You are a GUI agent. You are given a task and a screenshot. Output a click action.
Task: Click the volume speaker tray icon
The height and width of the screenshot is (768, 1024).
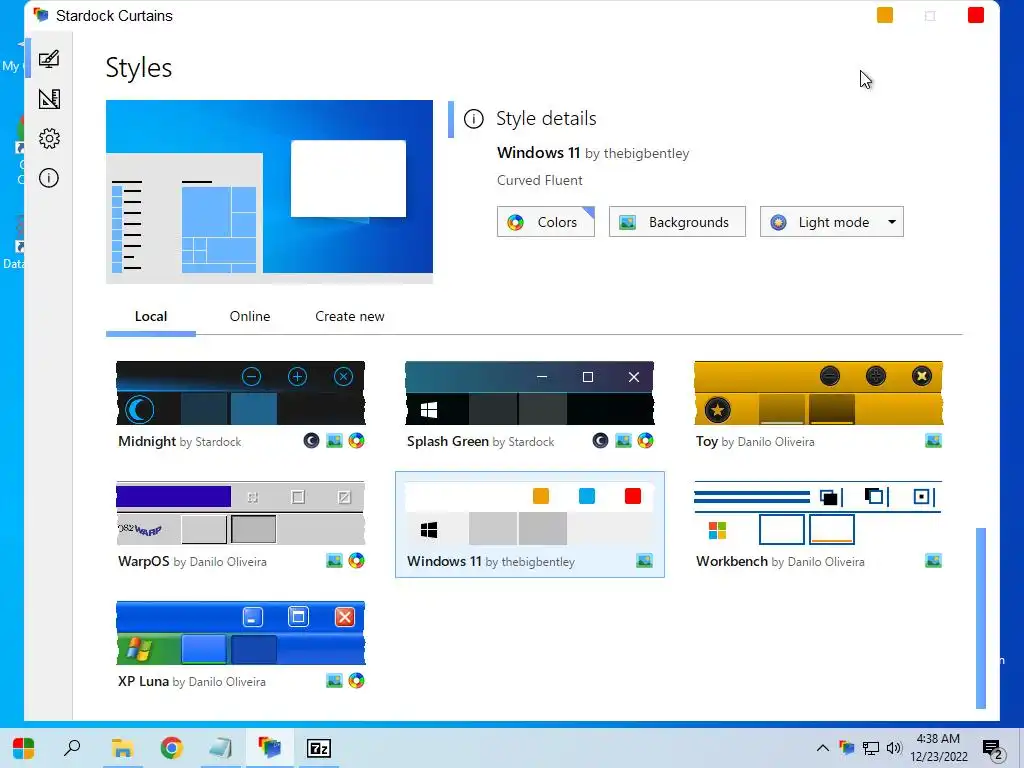click(894, 748)
